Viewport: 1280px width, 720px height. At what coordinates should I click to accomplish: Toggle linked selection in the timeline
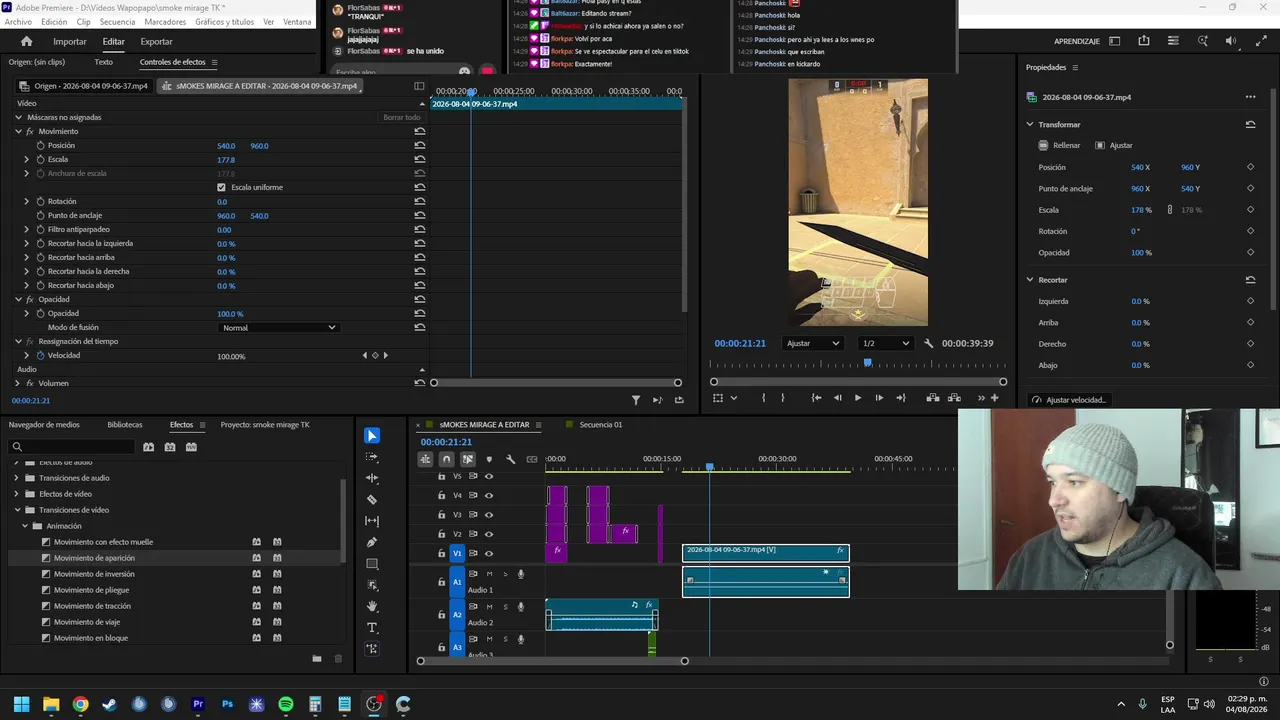[x=467, y=459]
